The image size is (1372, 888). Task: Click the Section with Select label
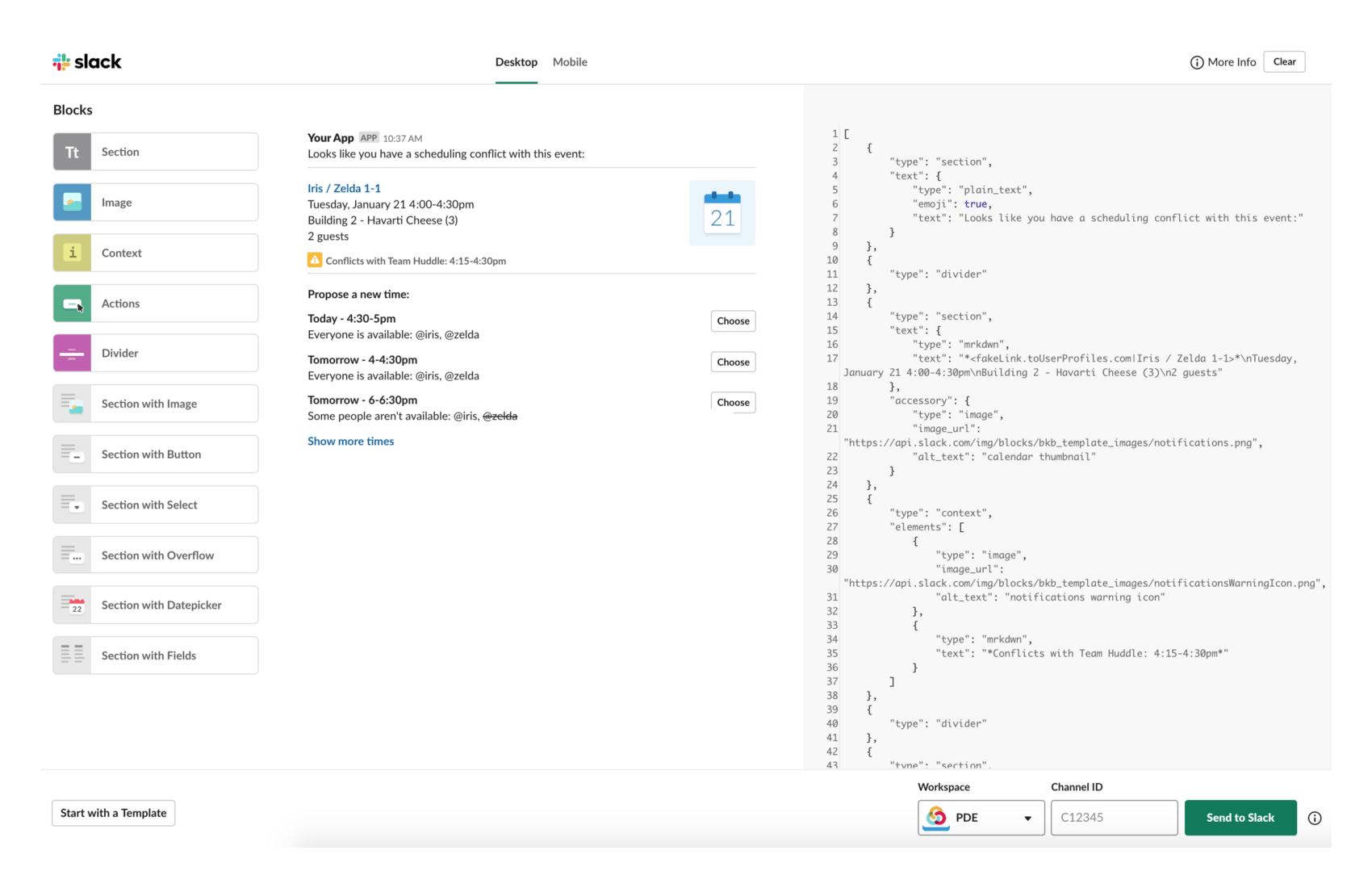coord(149,505)
